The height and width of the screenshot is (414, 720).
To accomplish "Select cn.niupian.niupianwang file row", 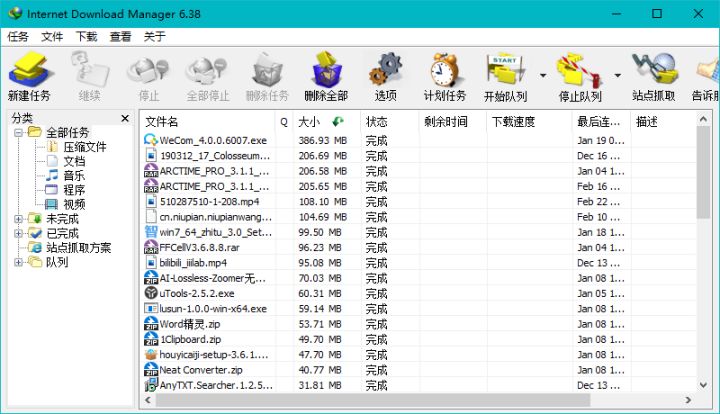I will point(418,217).
